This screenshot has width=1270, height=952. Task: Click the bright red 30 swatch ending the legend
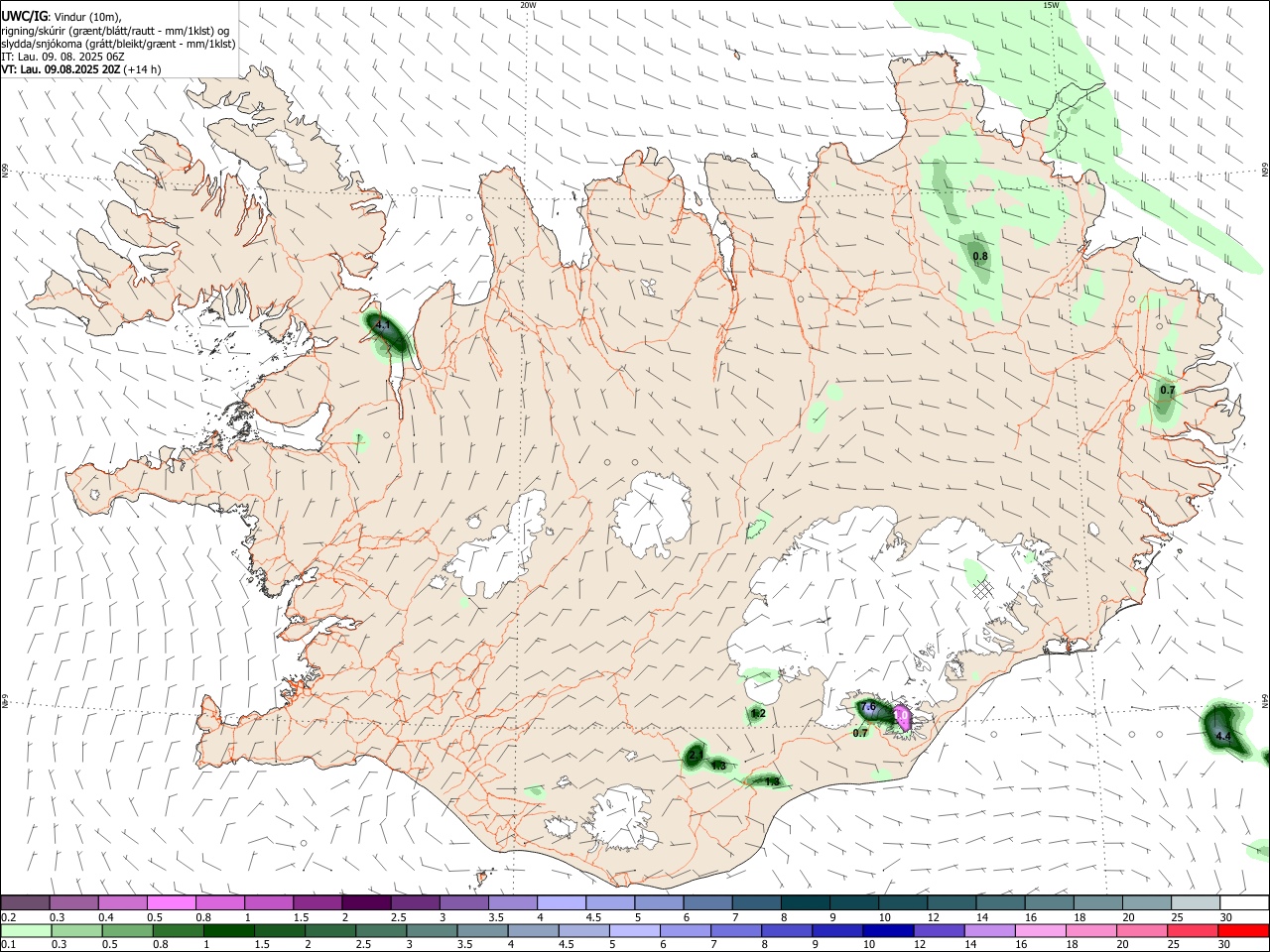(1244, 930)
